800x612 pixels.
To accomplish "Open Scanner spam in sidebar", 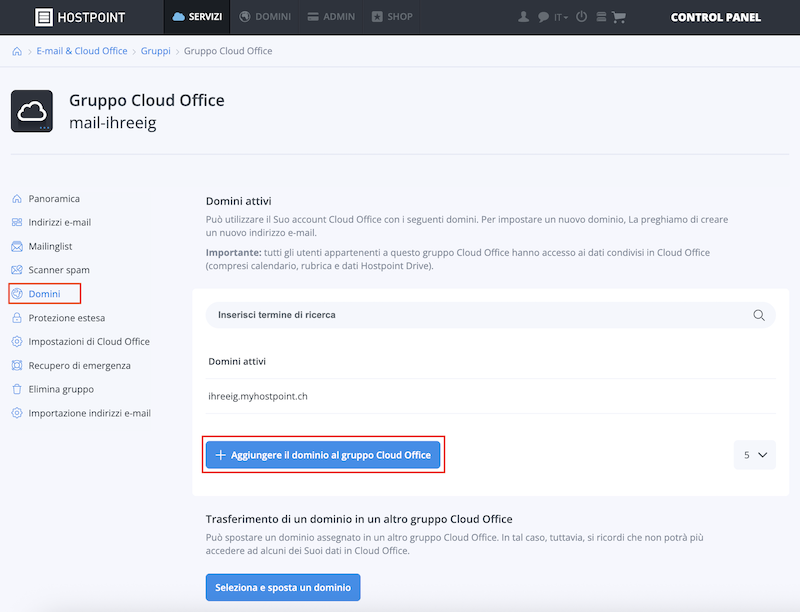I will pyautogui.click(x=59, y=270).
